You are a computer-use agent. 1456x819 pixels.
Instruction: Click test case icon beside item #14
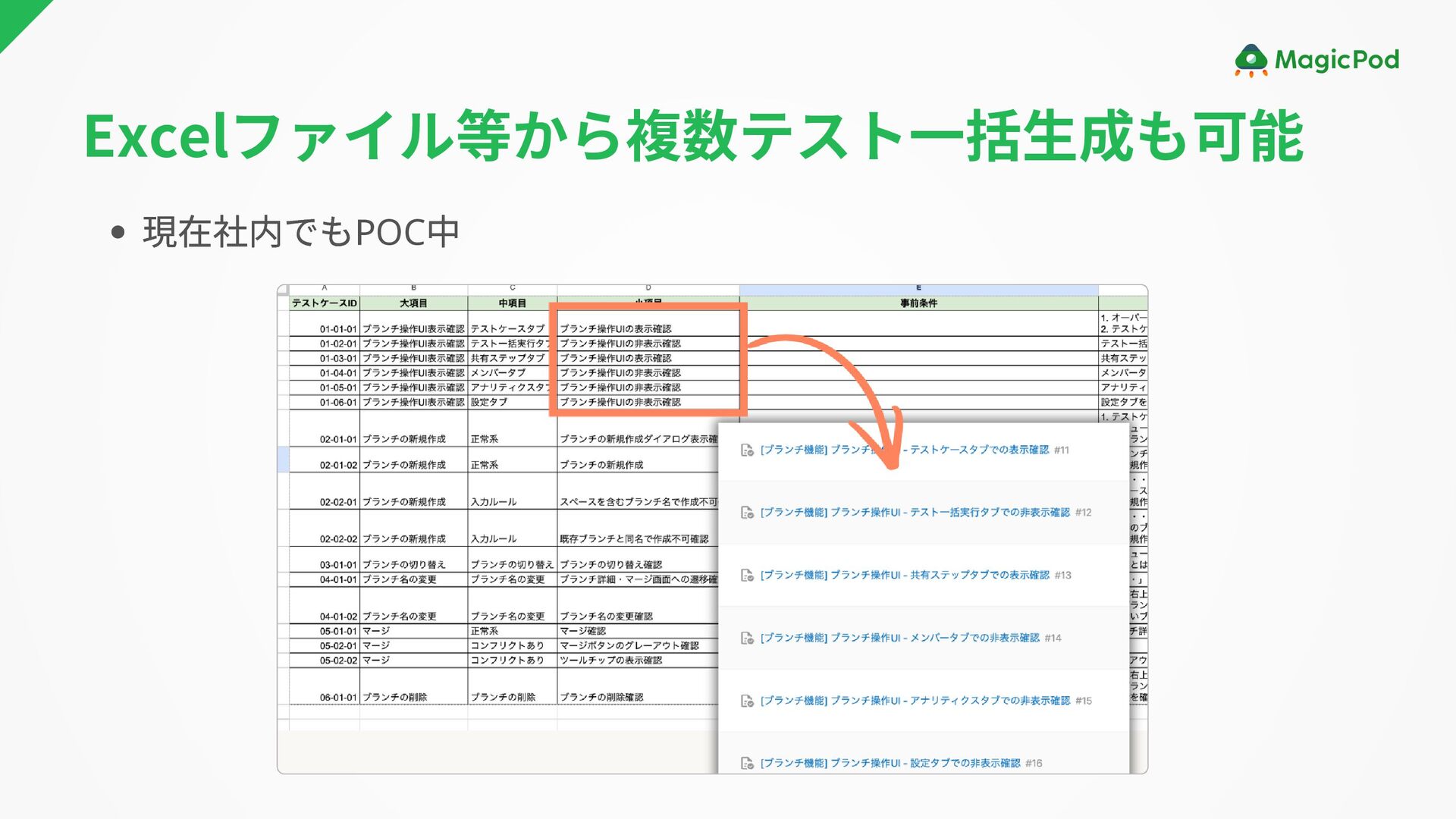[747, 639]
